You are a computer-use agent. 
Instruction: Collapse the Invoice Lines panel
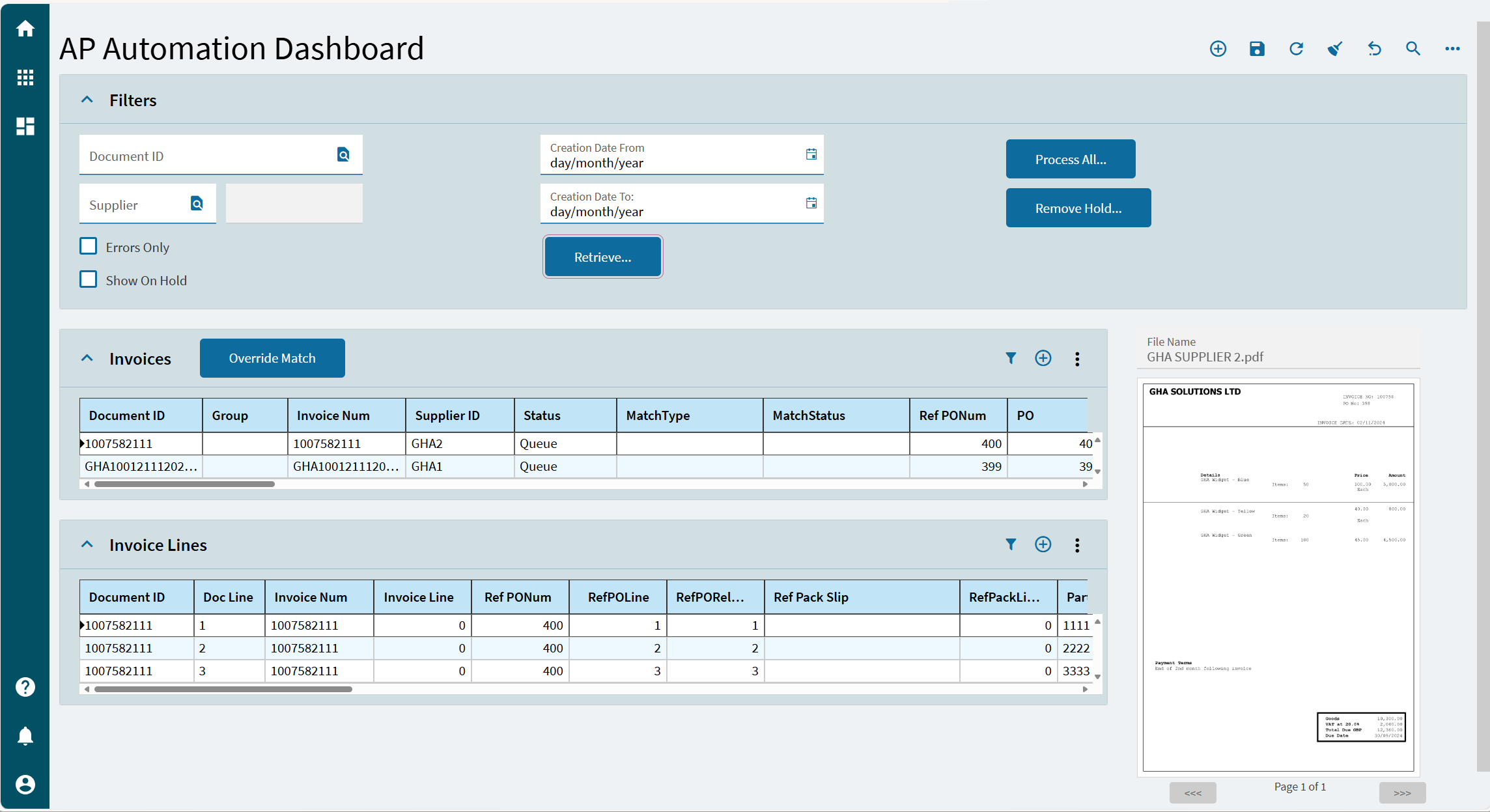click(87, 544)
